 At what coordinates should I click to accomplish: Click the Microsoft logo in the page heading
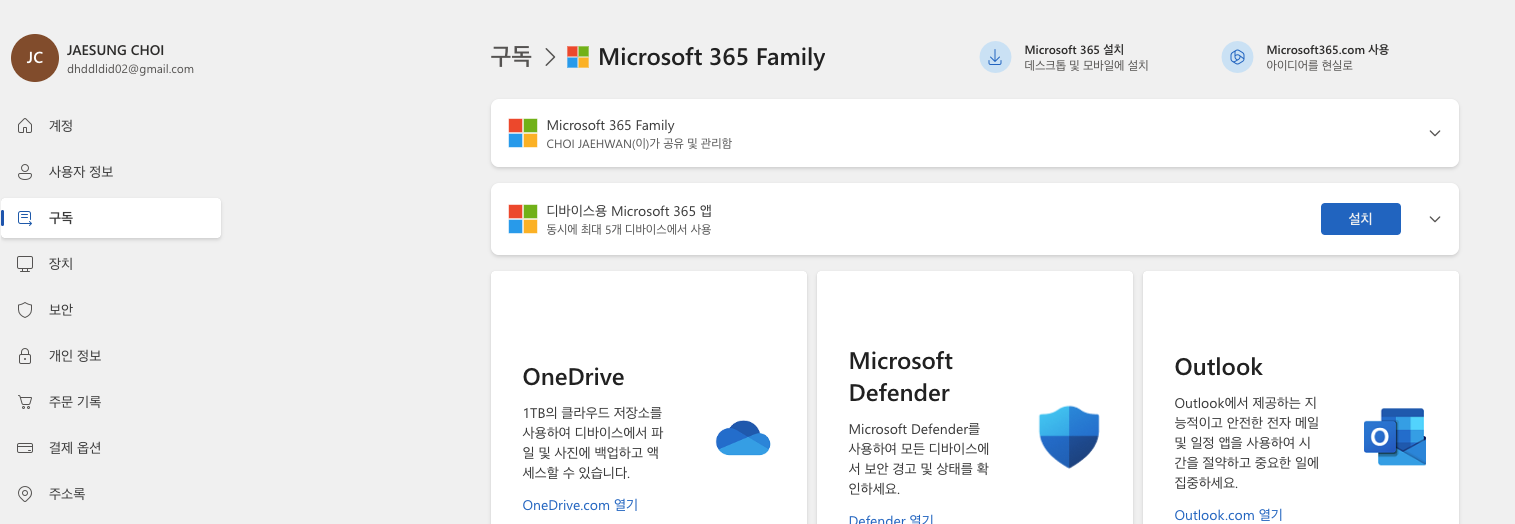pos(578,57)
